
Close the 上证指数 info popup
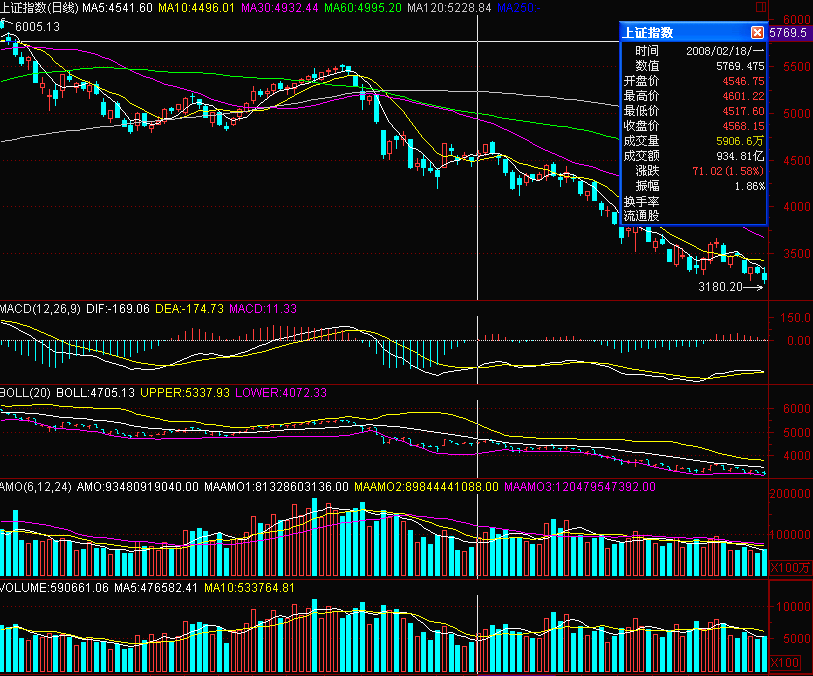[x=757, y=33]
